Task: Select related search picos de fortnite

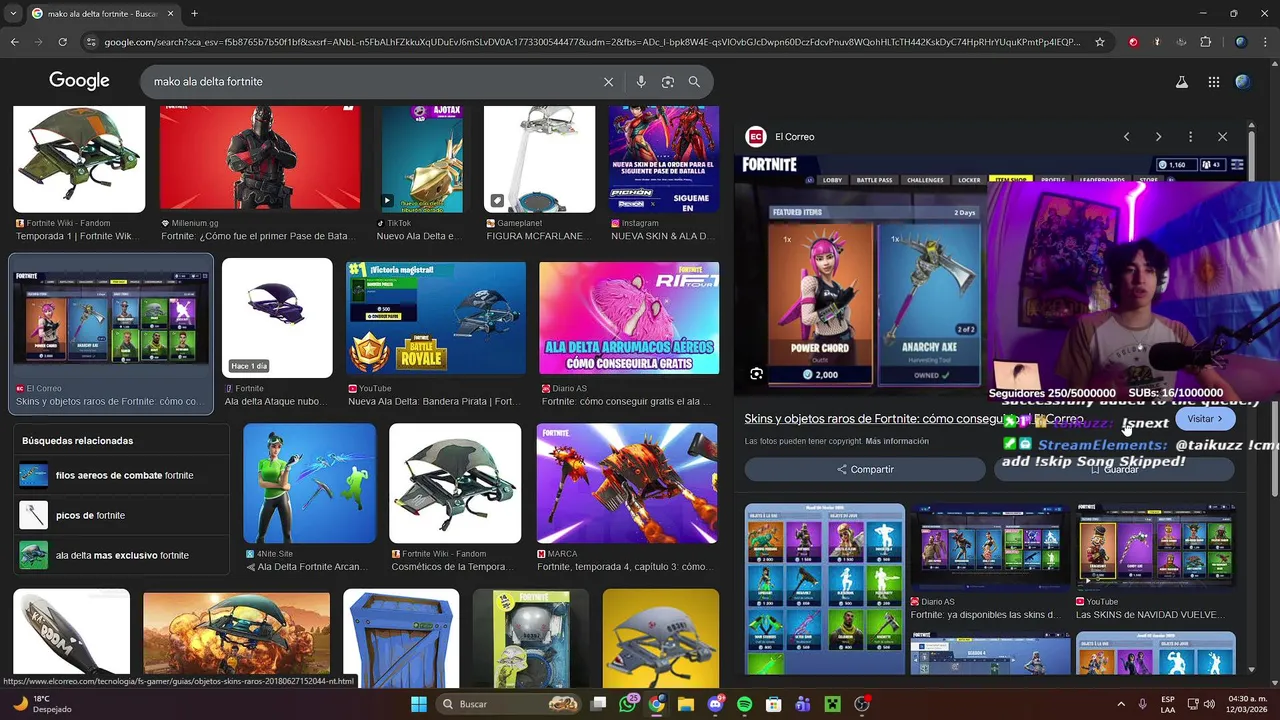Action: point(121,515)
